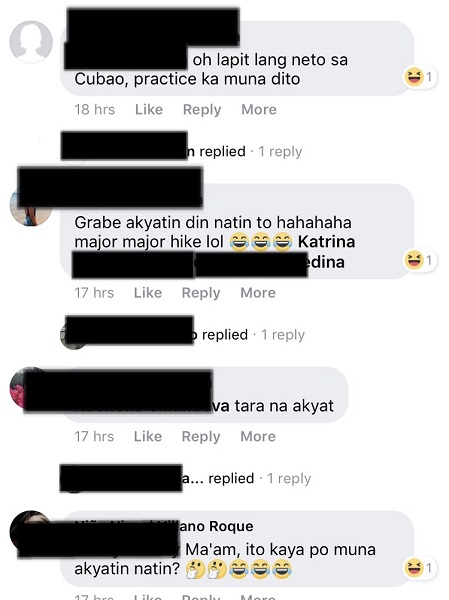Screen dimensions: 449x600
Task: Reply to the major major hike comment
Action: [201, 293]
